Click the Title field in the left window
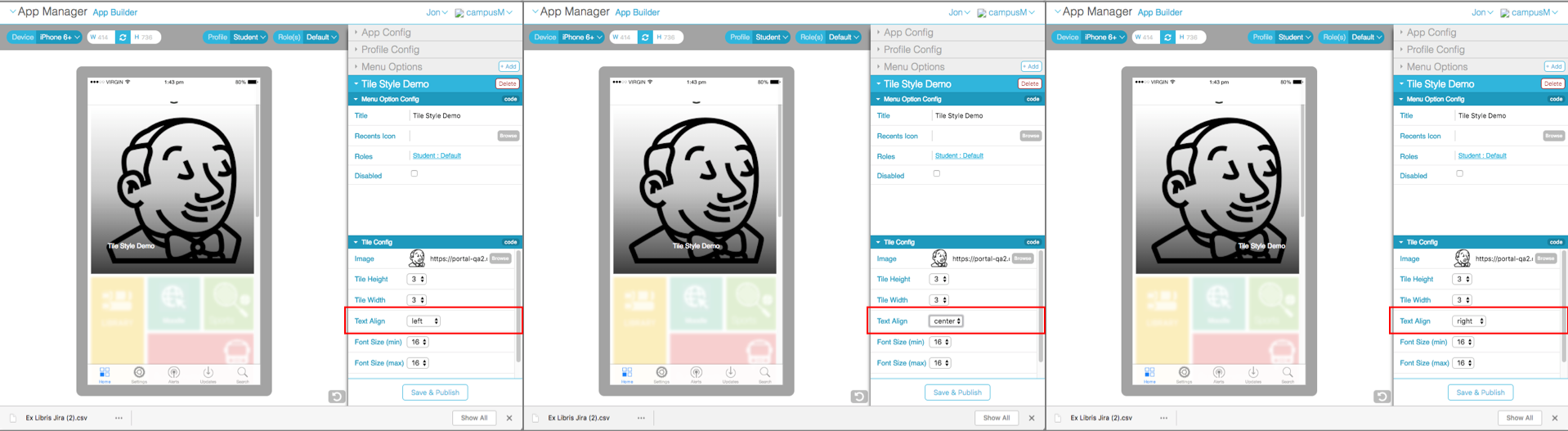 (464, 116)
